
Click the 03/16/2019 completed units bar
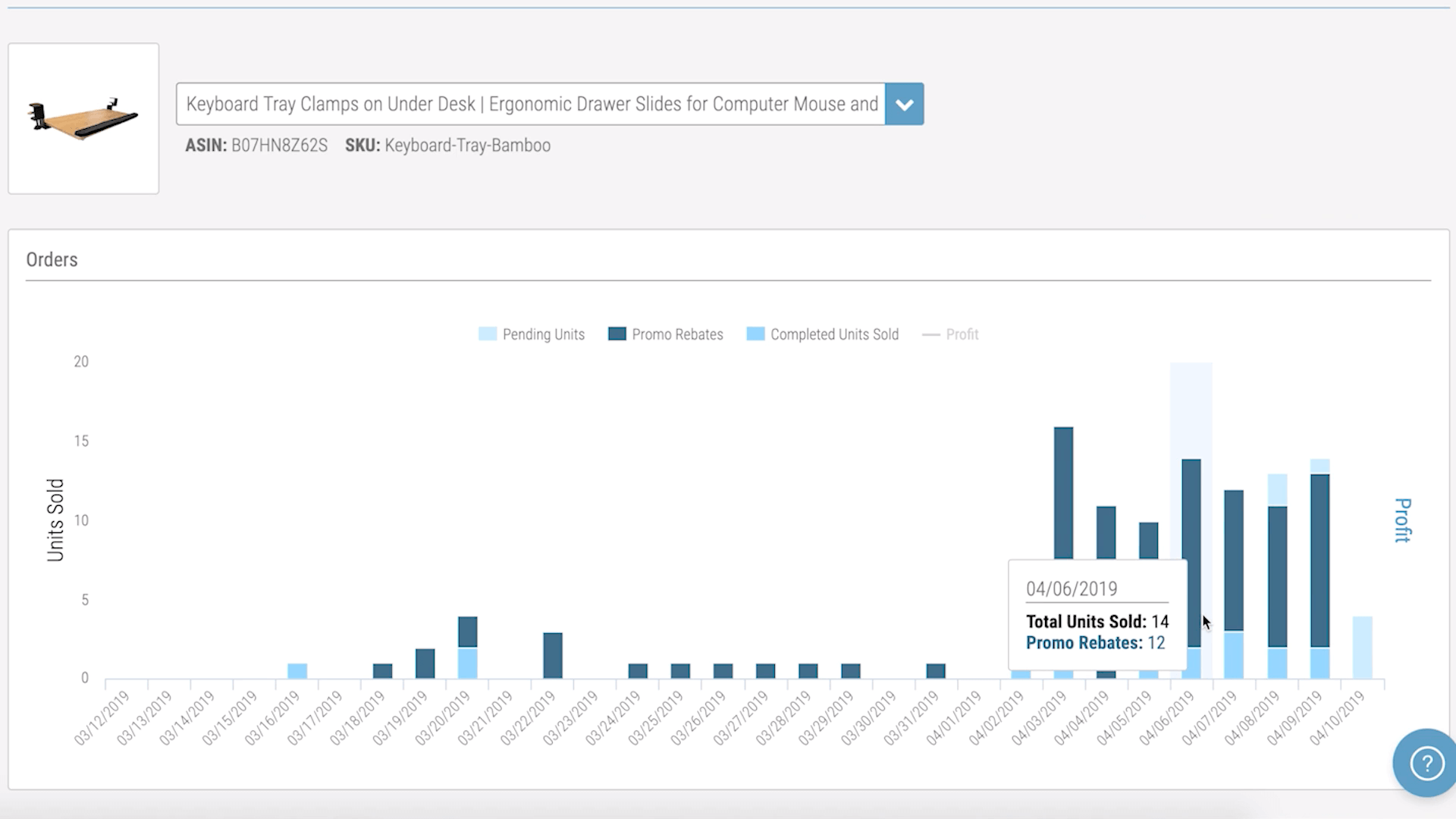tap(297, 671)
